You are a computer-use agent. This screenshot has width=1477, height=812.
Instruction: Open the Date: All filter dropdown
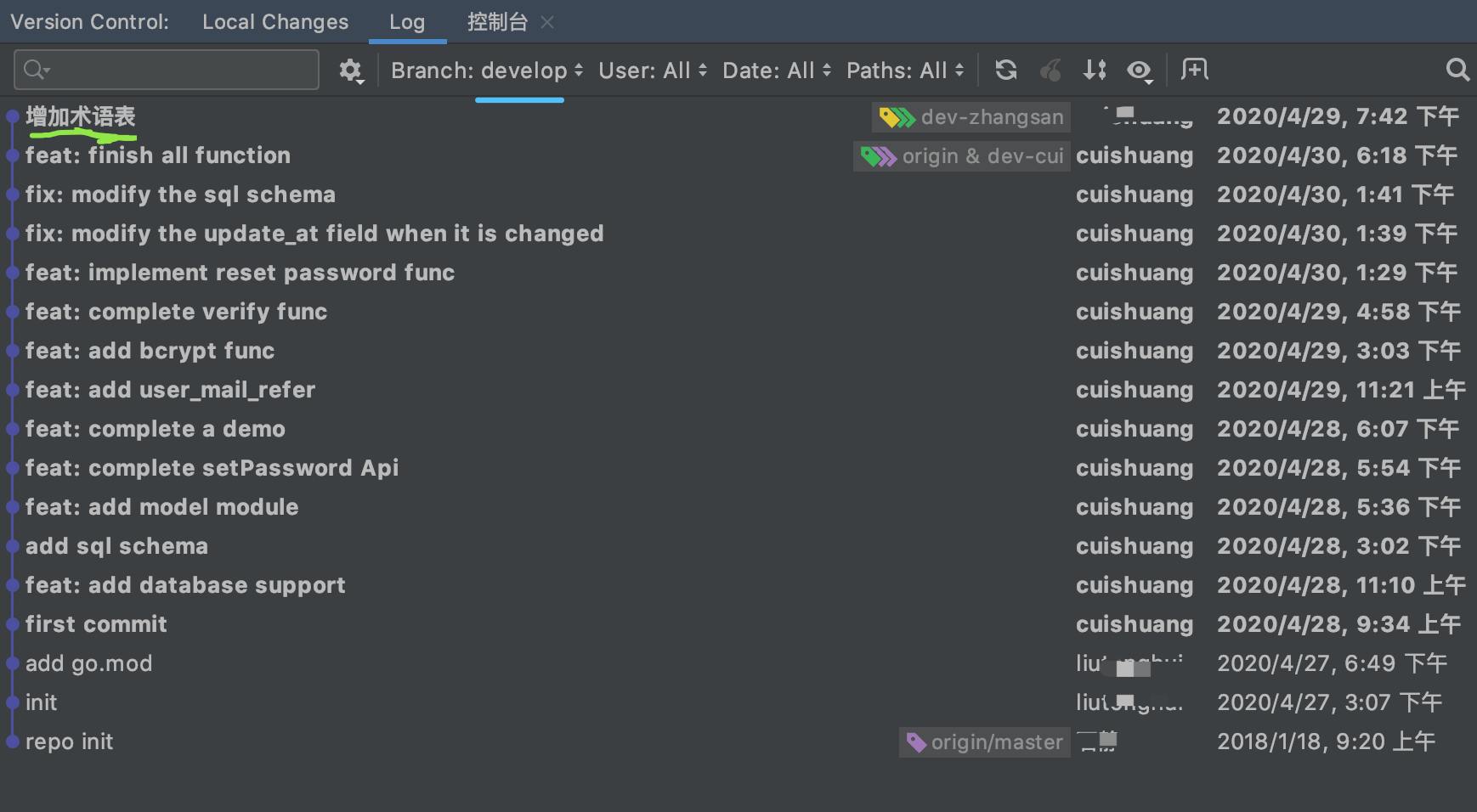(x=776, y=70)
